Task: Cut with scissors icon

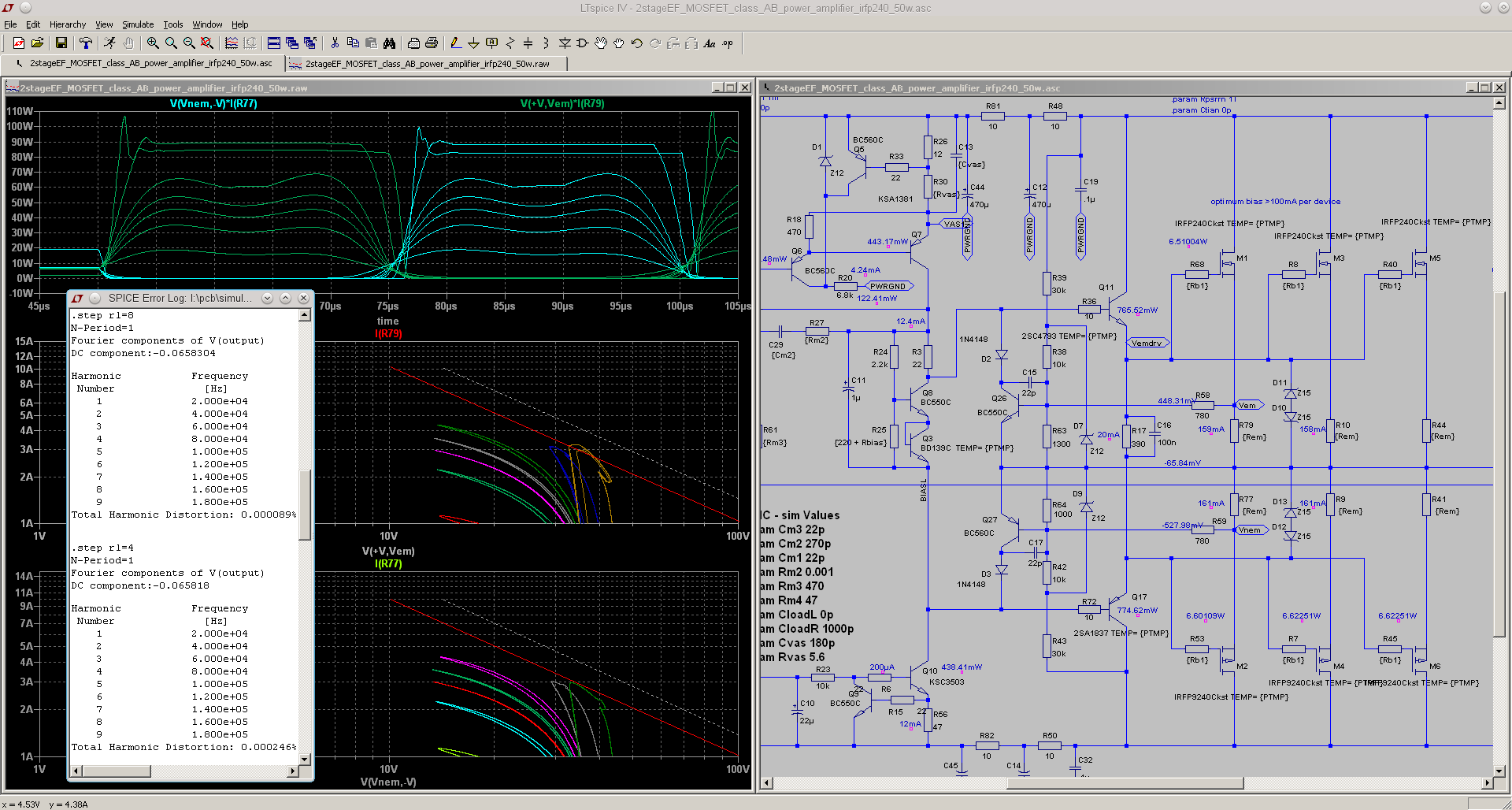Action: coord(335,43)
